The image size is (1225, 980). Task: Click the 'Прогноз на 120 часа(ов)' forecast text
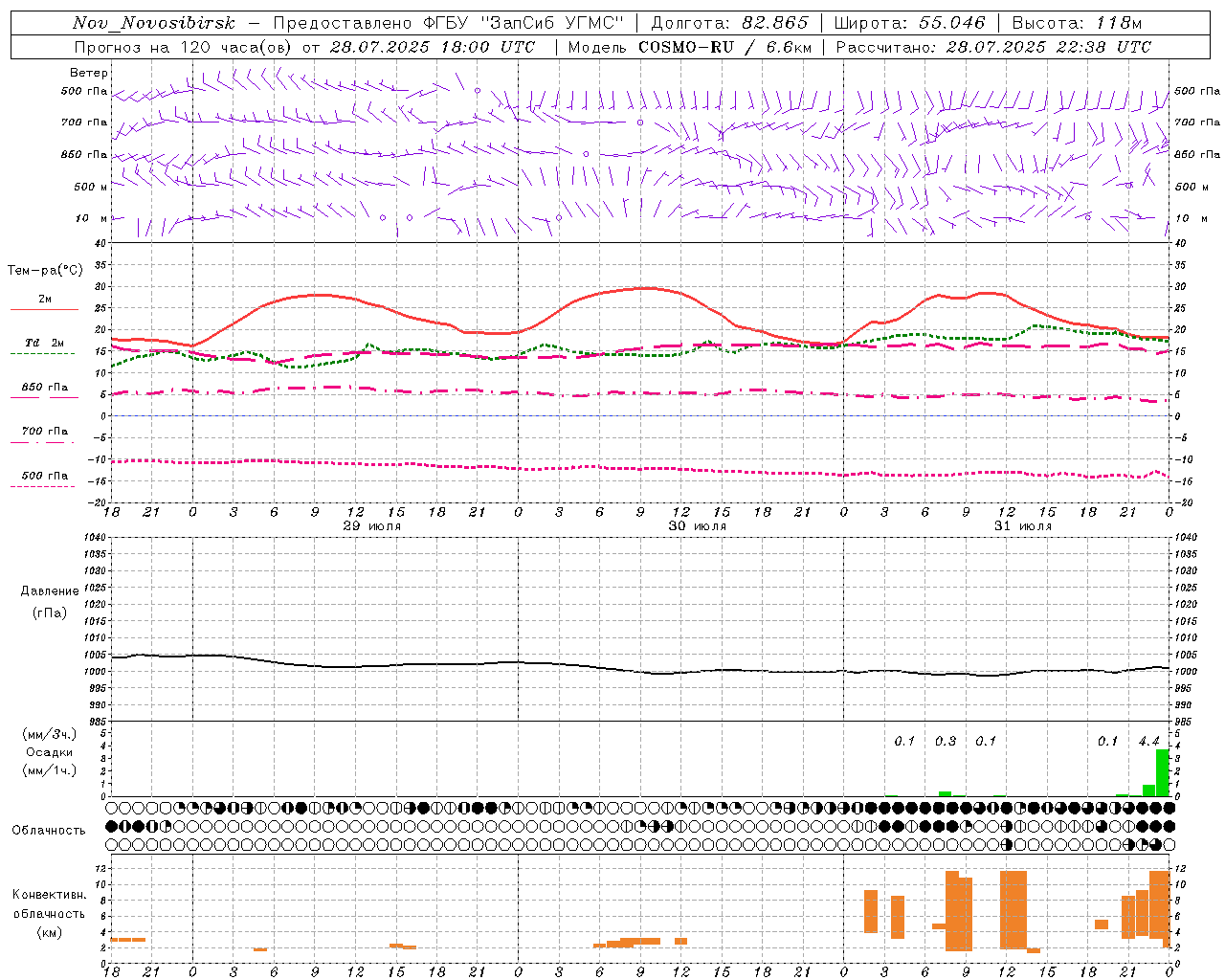click(x=183, y=47)
